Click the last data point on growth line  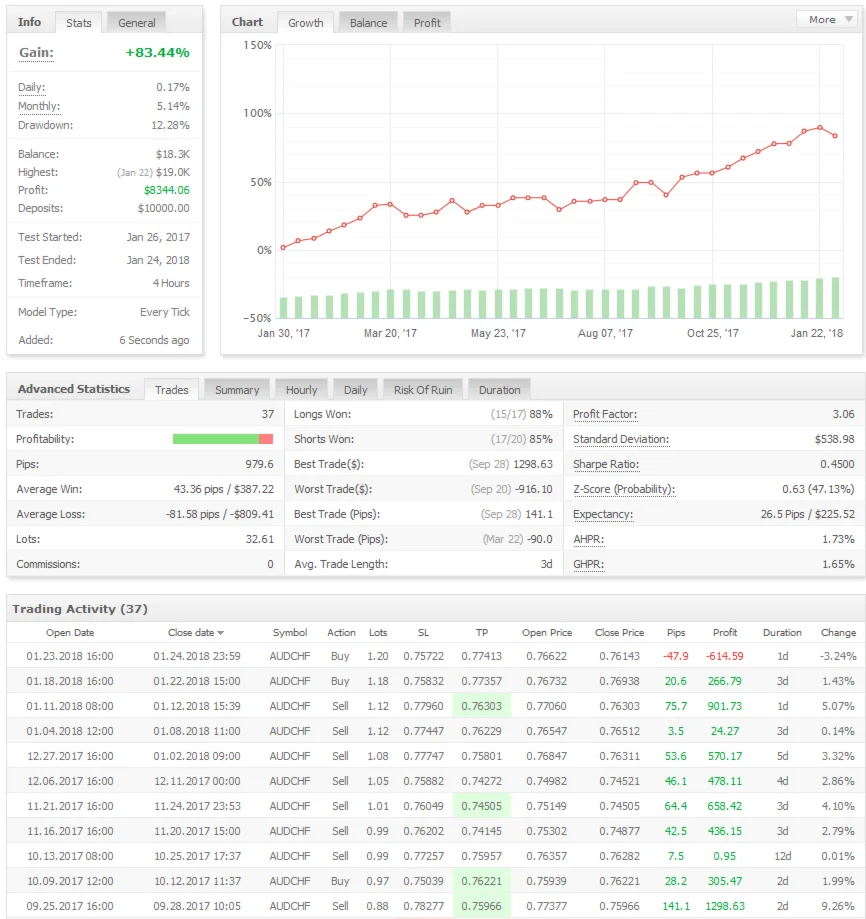click(x=835, y=136)
